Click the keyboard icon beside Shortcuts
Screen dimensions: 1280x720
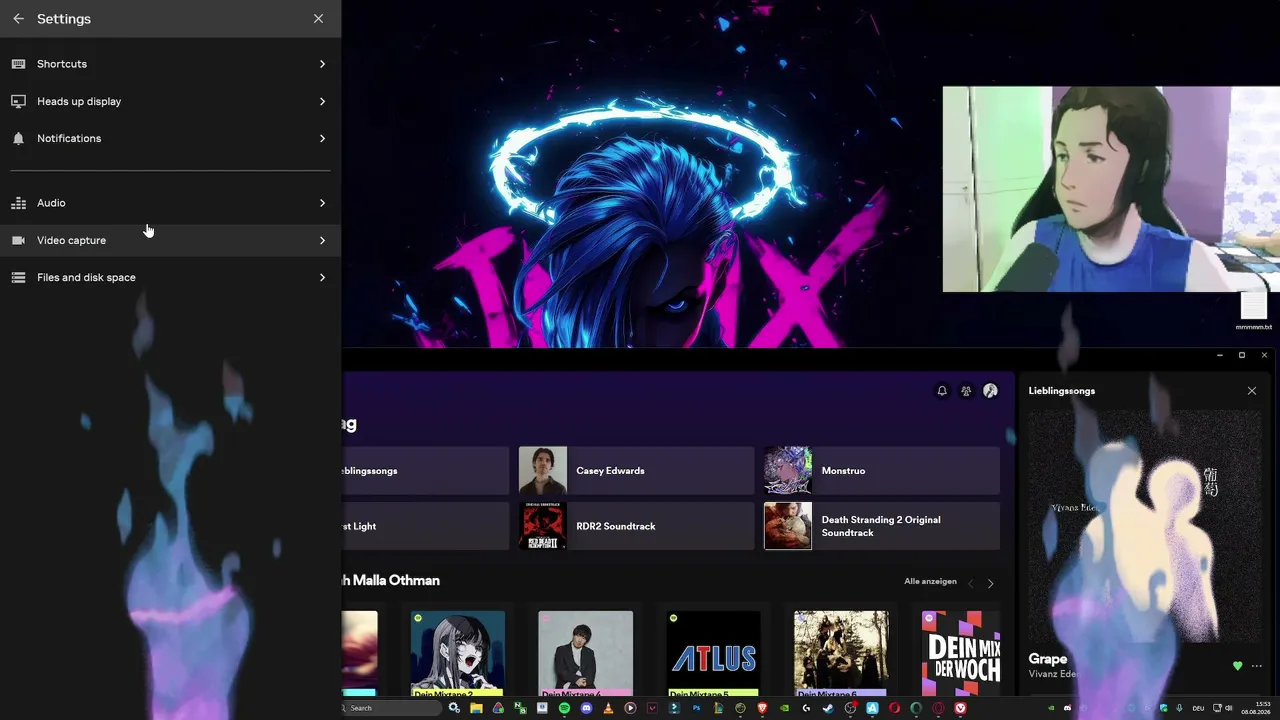pyautogui.click(x=18, y=64)
